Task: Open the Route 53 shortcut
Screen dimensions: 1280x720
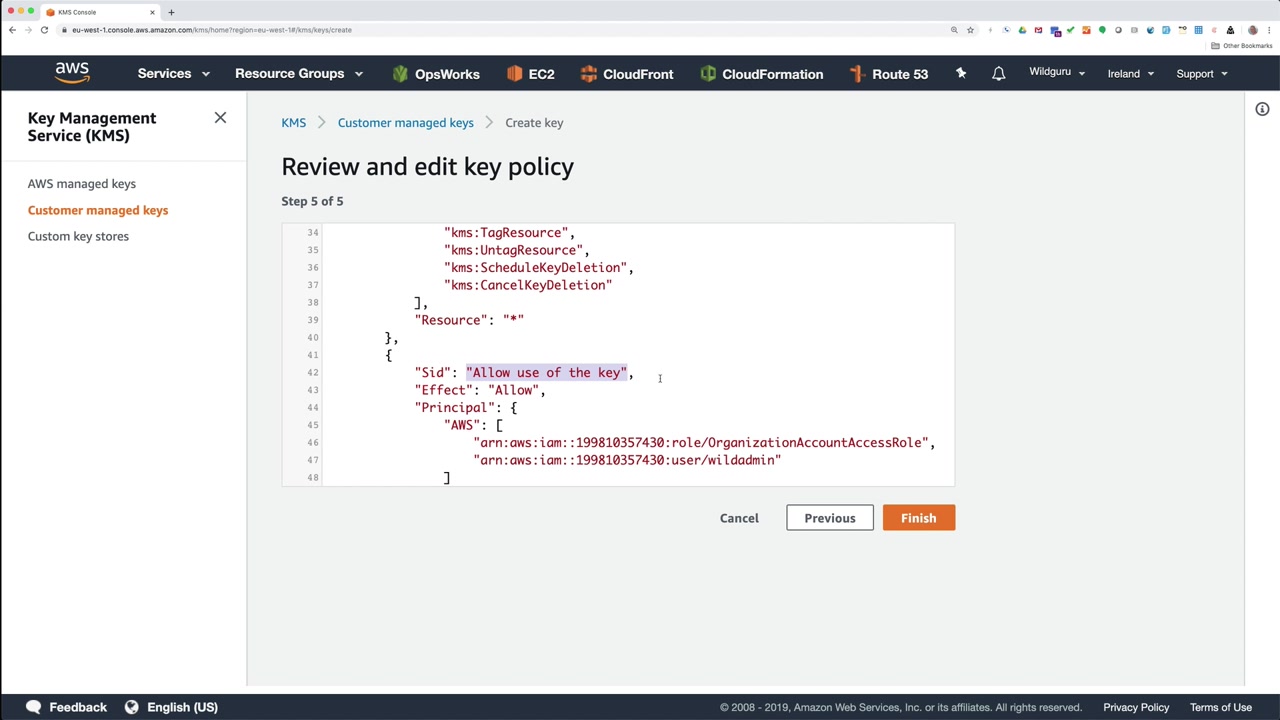Action: pos(888,74)
